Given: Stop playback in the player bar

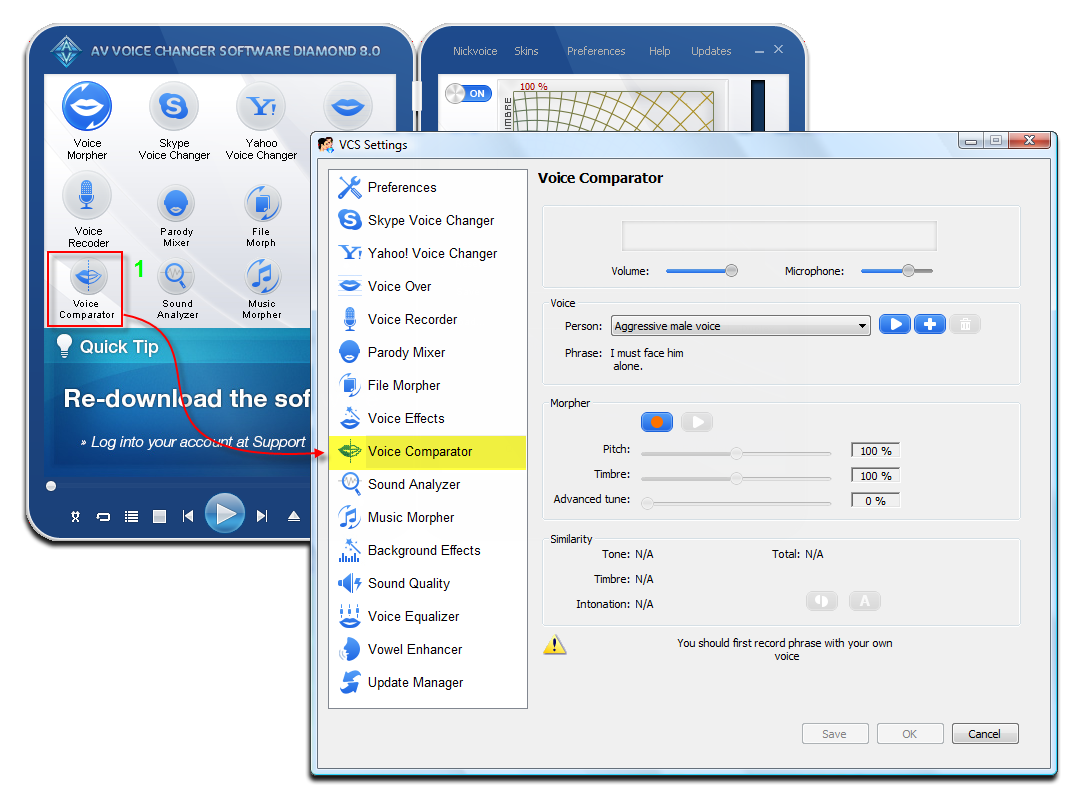Looking at the screenshot, I should pos(159,516).
